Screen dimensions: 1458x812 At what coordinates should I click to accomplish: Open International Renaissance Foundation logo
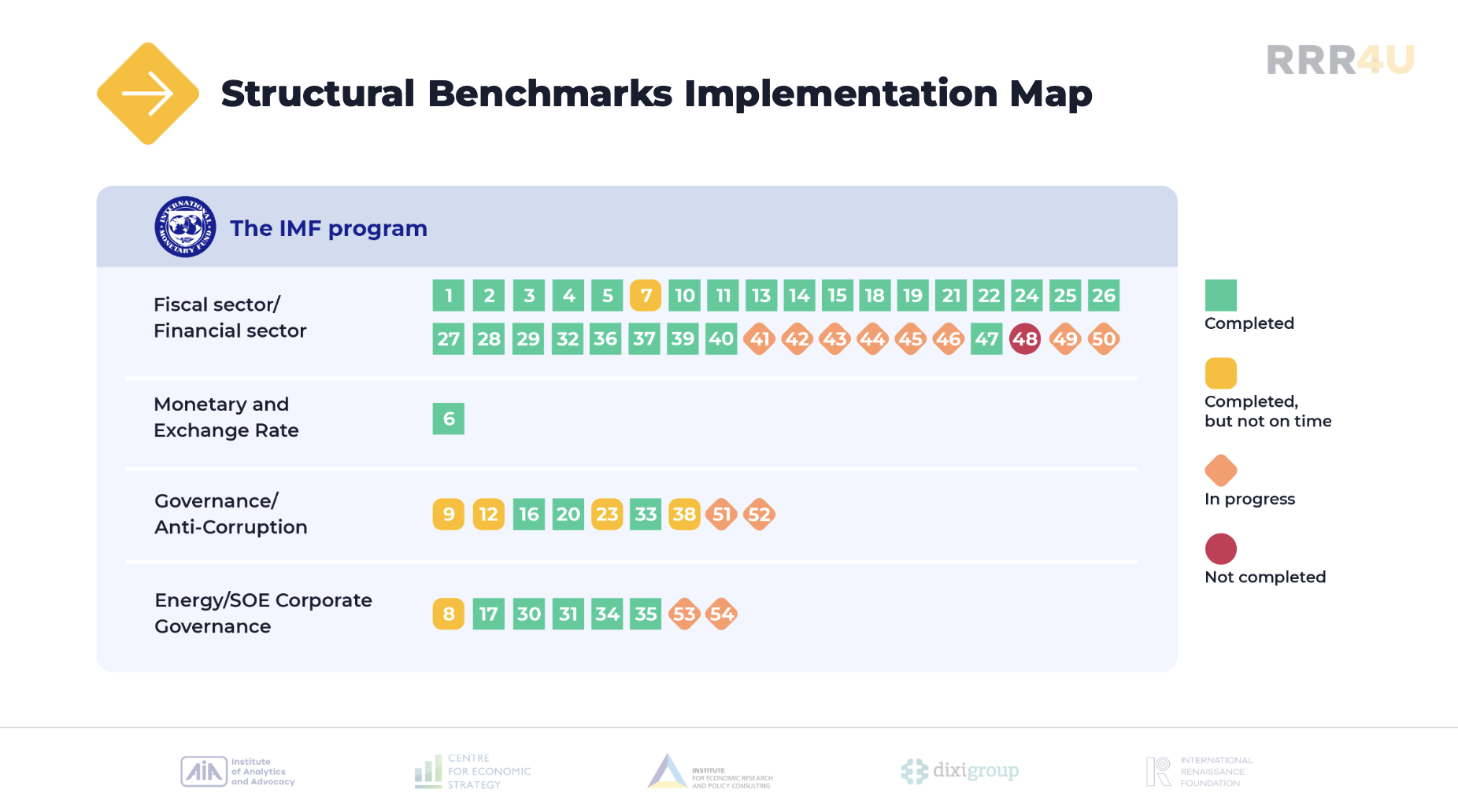(1199, 771)
